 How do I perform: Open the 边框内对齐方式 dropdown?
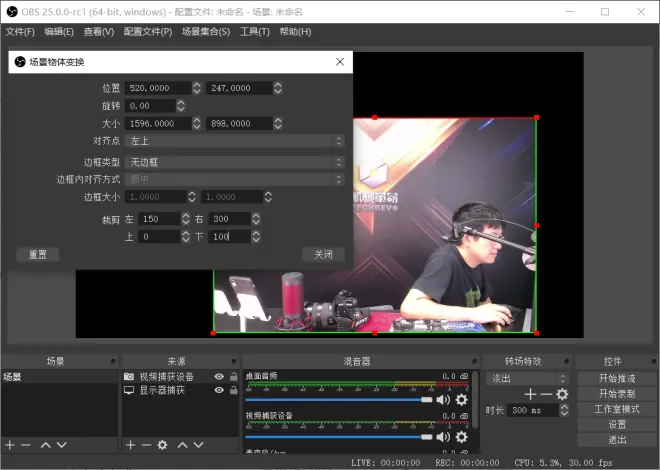(235, 180)
